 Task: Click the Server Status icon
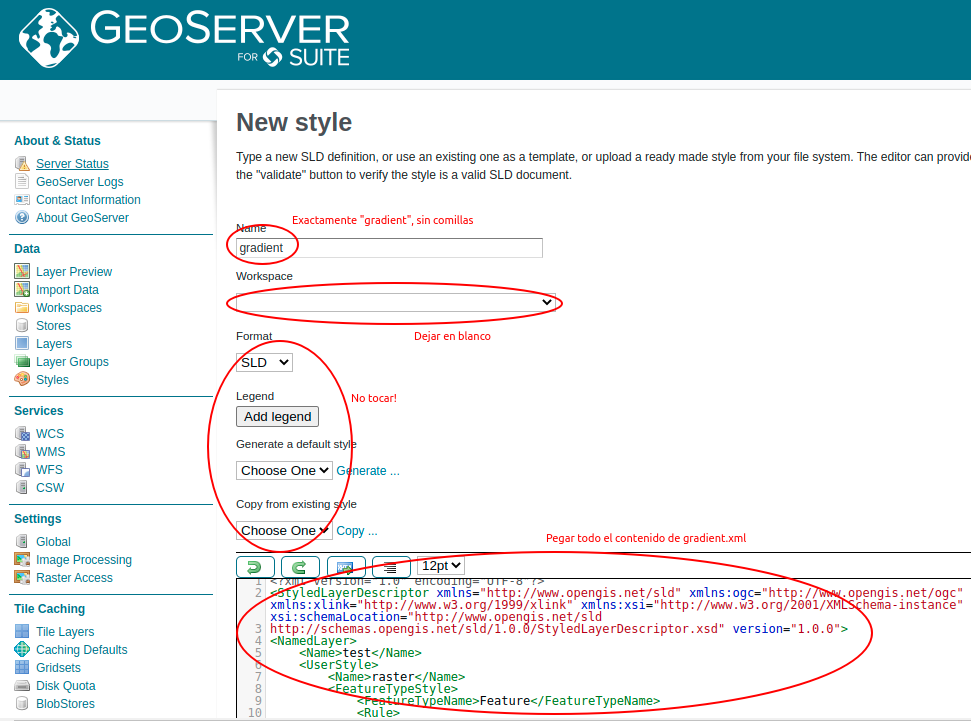click(x=22, y=164)
